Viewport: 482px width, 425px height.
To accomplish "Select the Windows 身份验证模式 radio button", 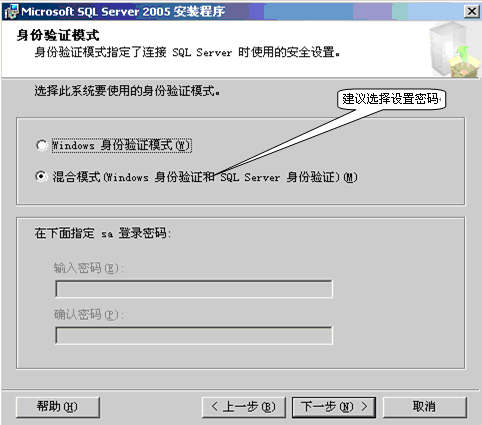I will 42,145.
